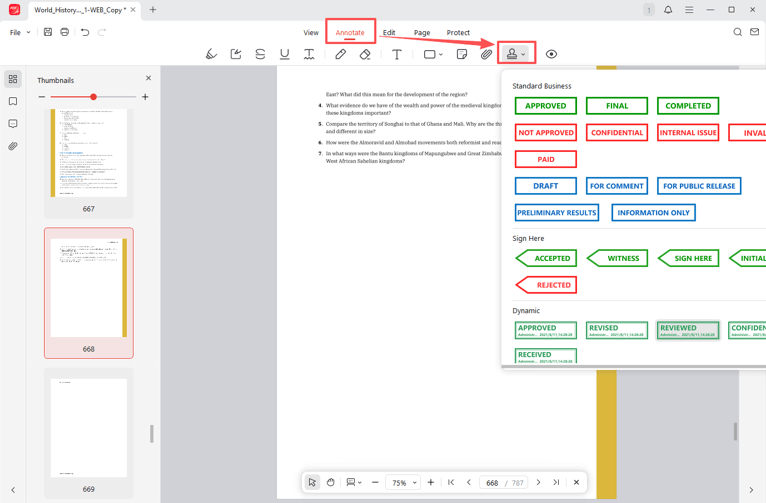The height and width of the screenshot is (503, 766).
Task: Close the World_History document tab
Action: (133, 10)
